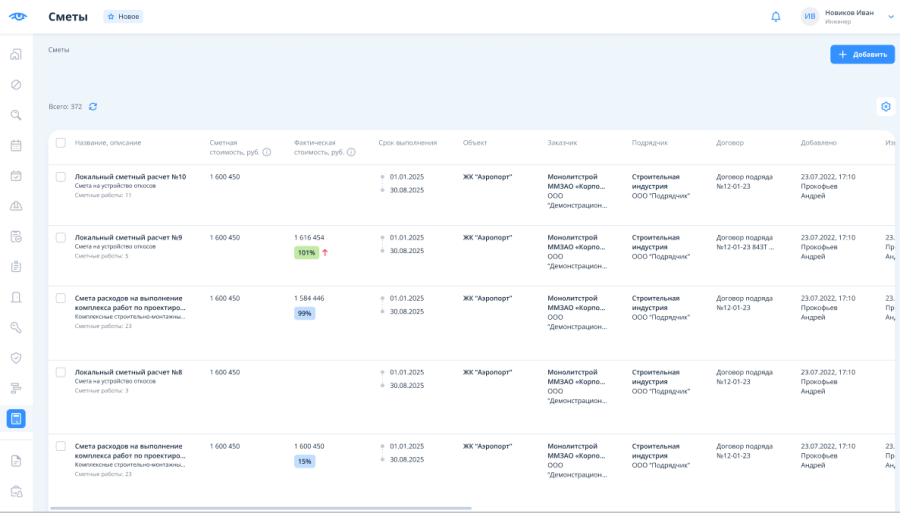
Task: Show info for Фактическая стоимость column
Action: (351, 152)
